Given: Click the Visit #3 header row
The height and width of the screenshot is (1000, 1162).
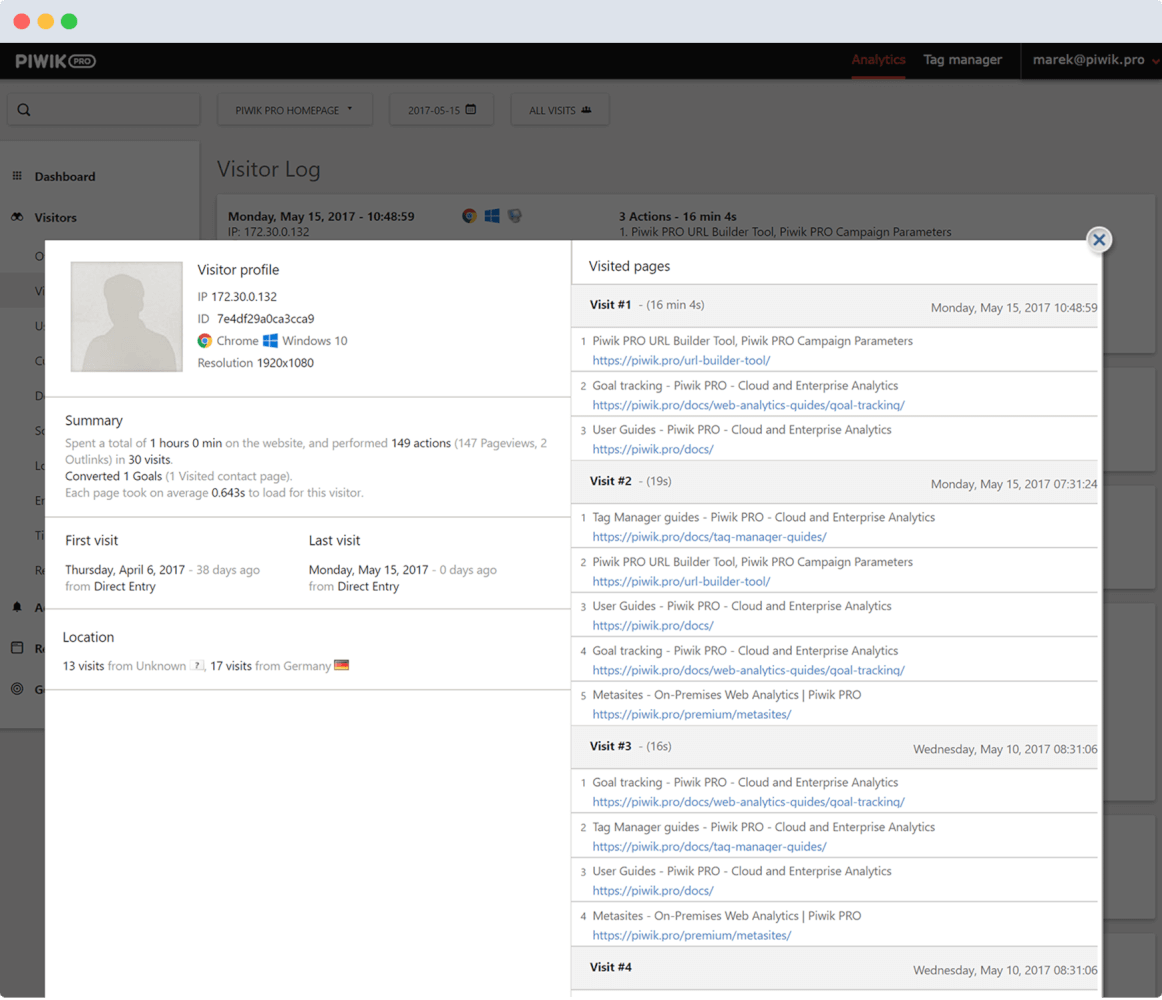Looking at the screenshot, I should 835,746.
